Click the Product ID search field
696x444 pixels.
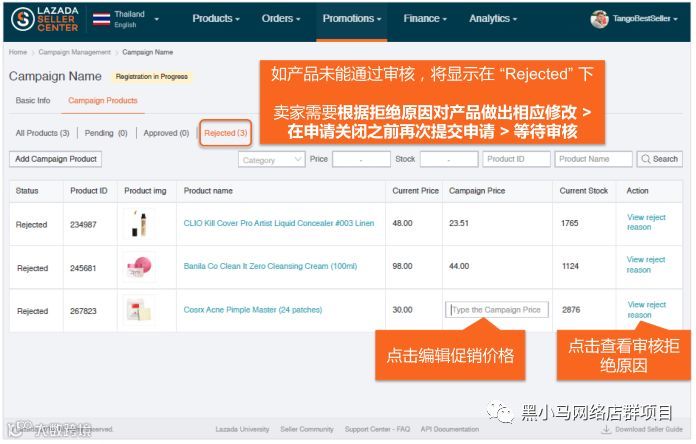516,159
